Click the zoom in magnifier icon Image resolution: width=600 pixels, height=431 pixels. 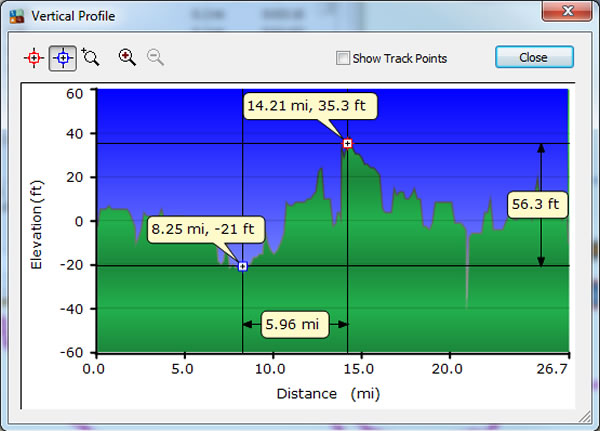pos(127,57)
